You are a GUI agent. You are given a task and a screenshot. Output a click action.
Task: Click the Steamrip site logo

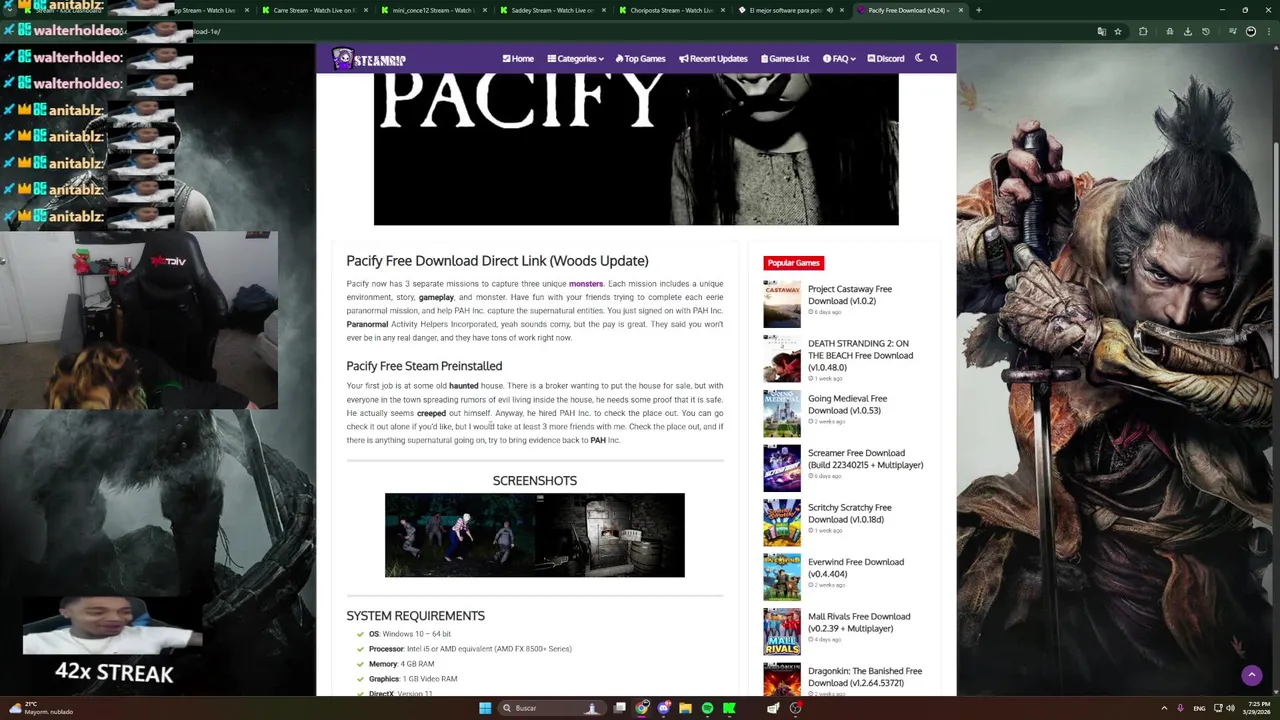click(x=369, y=59)
